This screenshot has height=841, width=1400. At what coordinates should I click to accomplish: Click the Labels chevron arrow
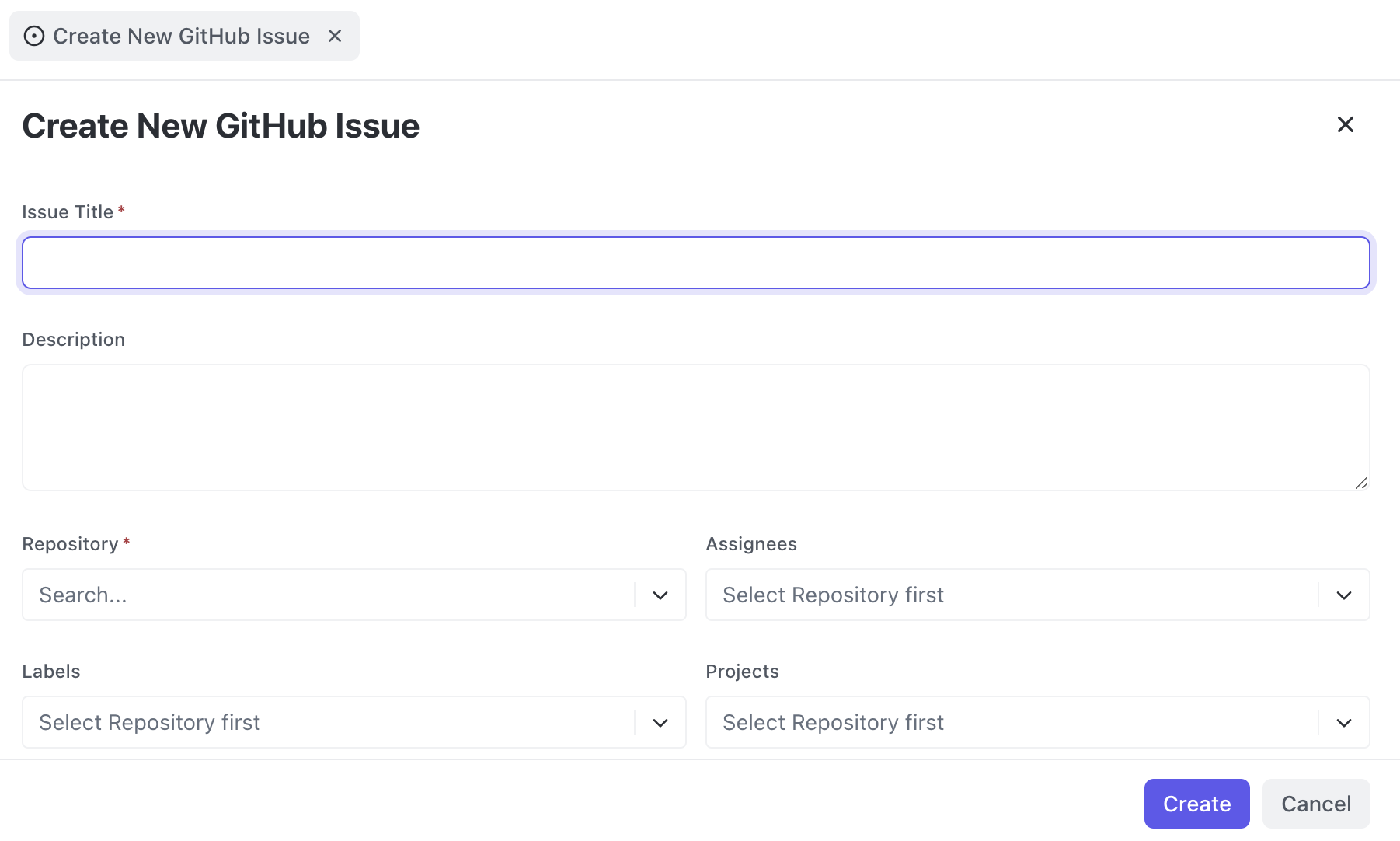(660, 723)
